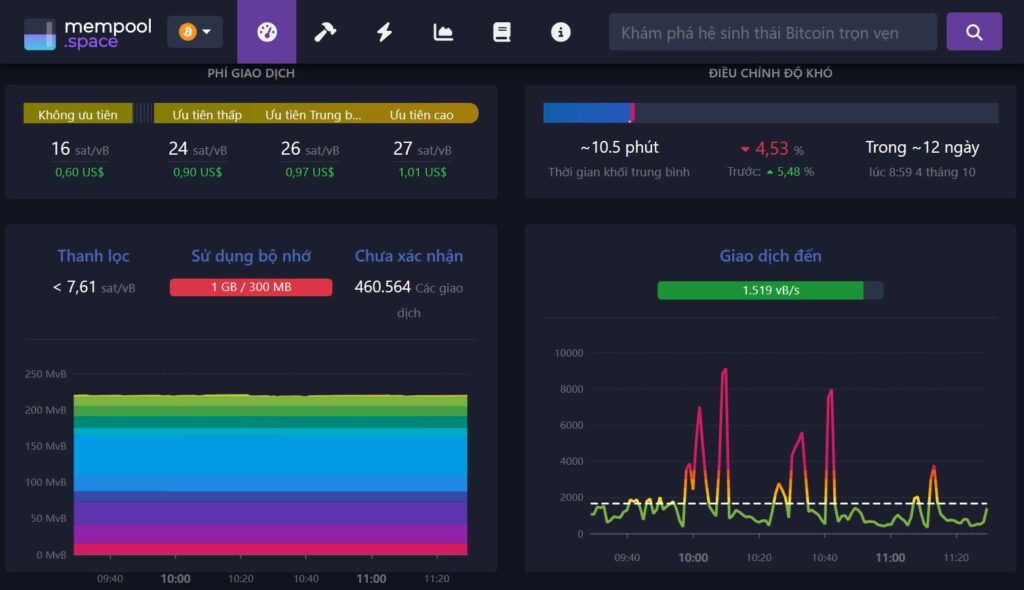The image size is (1024, 590).
Task: Click the 0,90 US$ fee price
Action: [197, 172]
